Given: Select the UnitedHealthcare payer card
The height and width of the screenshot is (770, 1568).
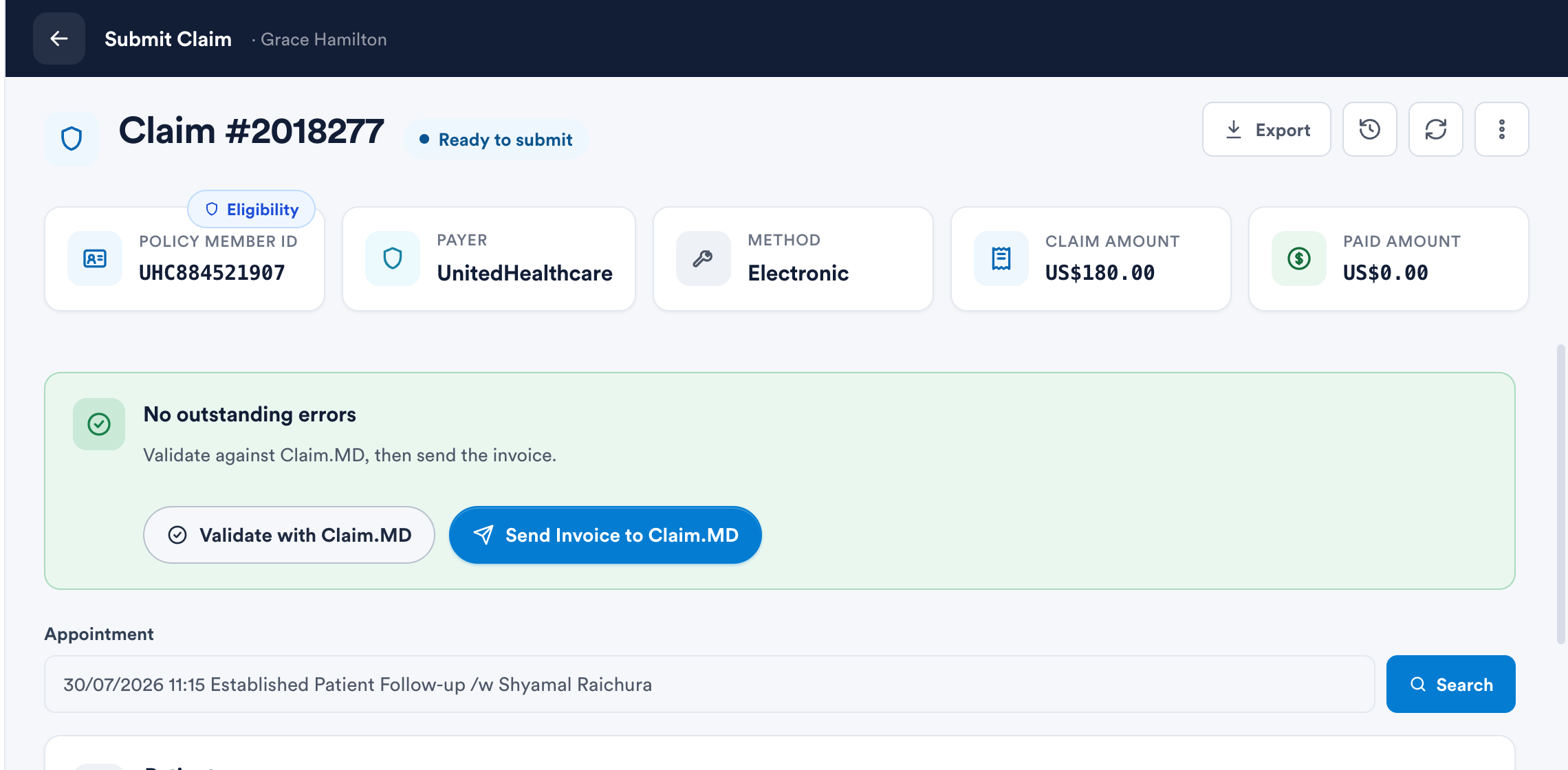Looking at the screenshot, I should tap(489, 258).
